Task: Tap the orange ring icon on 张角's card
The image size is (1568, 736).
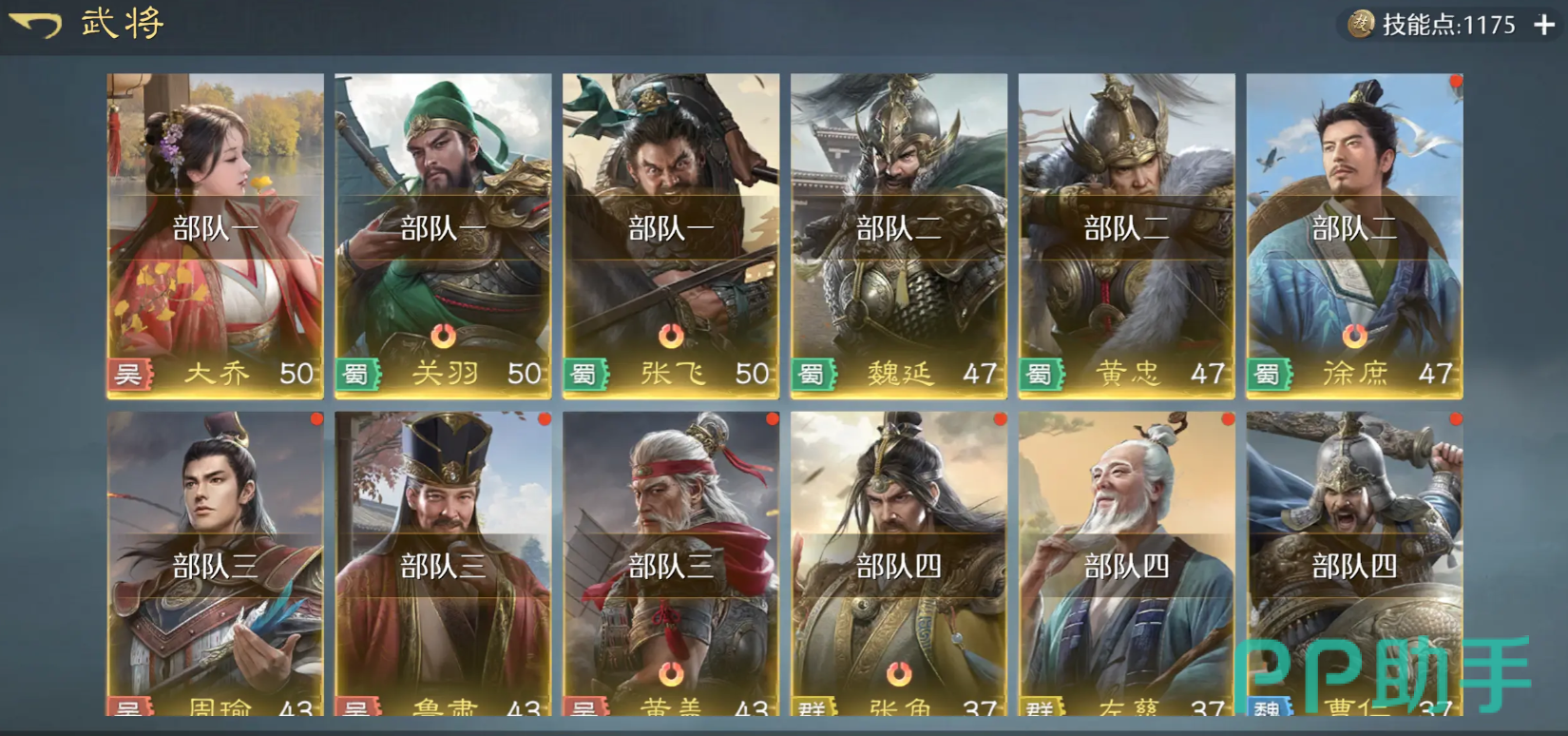Action: tap(899, 674)
